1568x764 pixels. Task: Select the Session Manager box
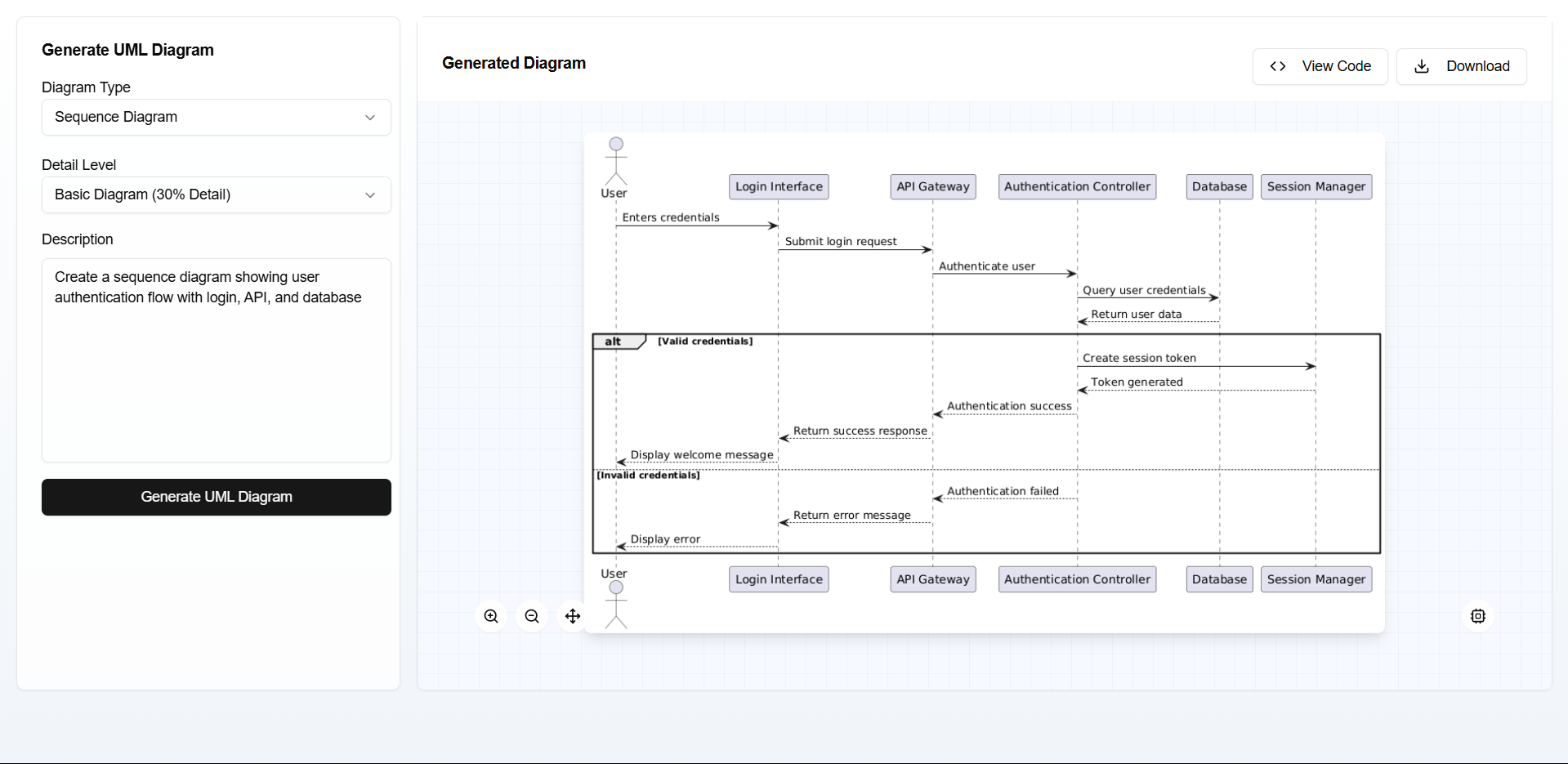pos(1316,186)
